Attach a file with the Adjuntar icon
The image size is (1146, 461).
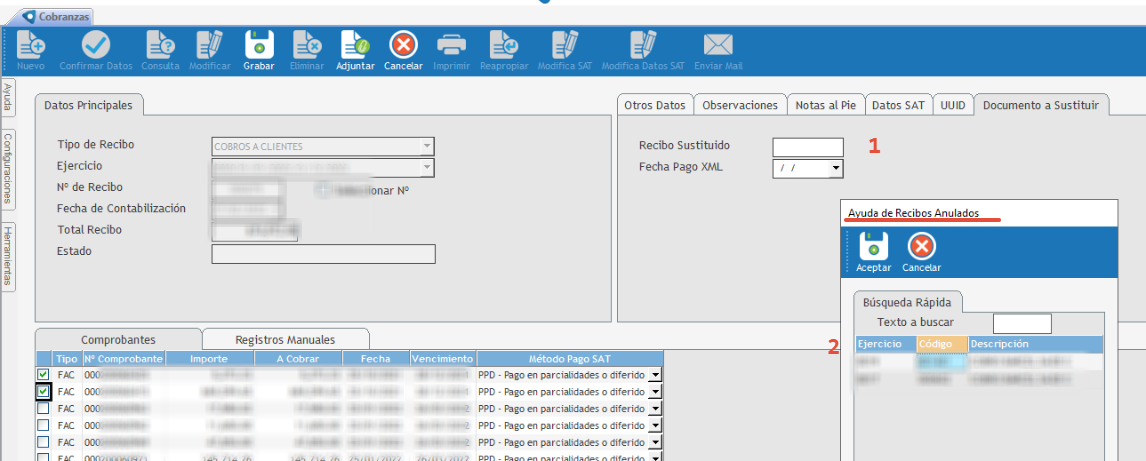coord(355,45)
